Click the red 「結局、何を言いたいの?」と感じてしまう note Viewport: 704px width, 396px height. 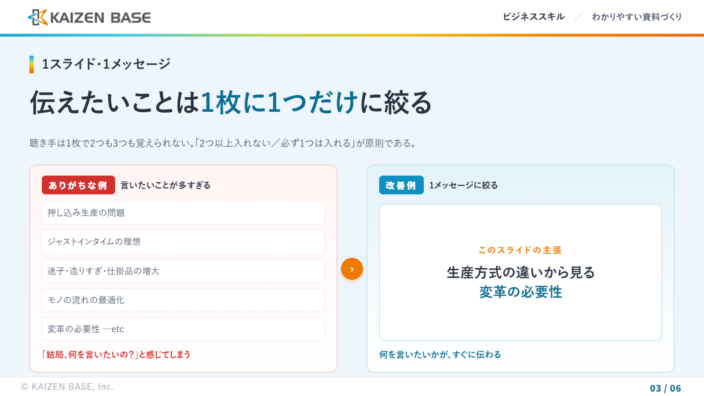tap(116, 354)
